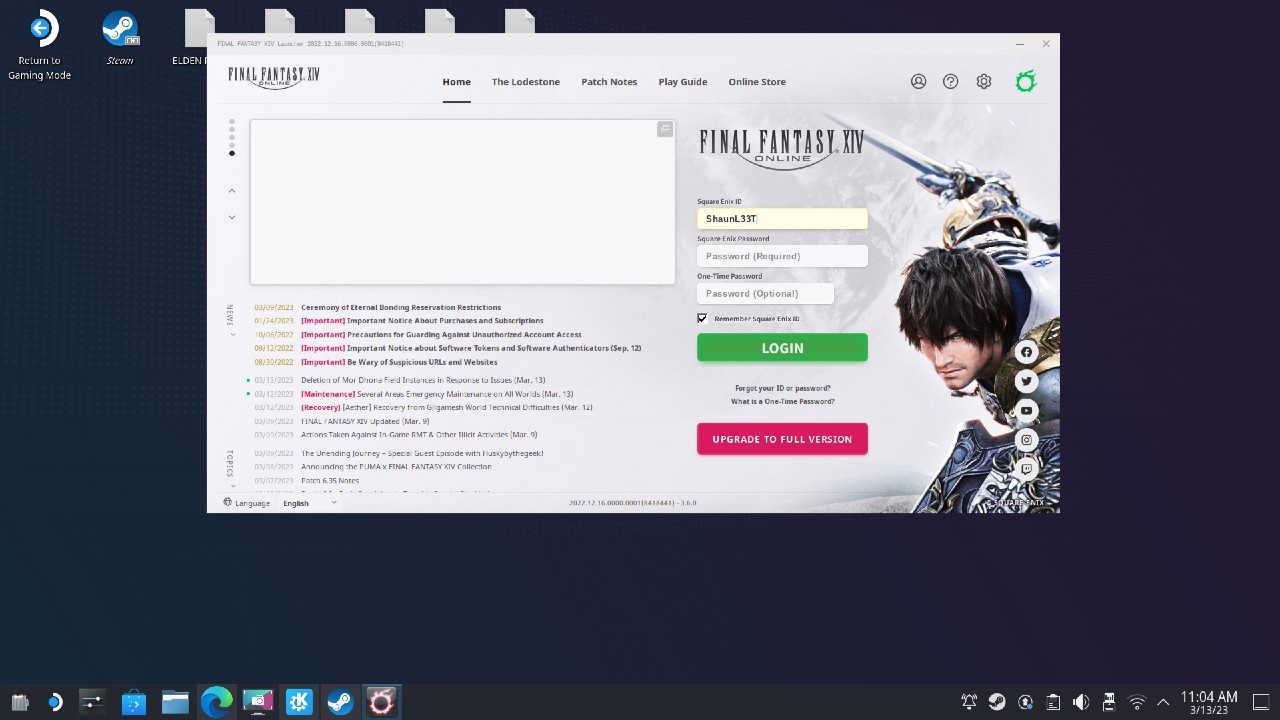Open the Instagram icon on the sidebar
The height and width of the screenshot is (720, 1280).
(1026, 439)
